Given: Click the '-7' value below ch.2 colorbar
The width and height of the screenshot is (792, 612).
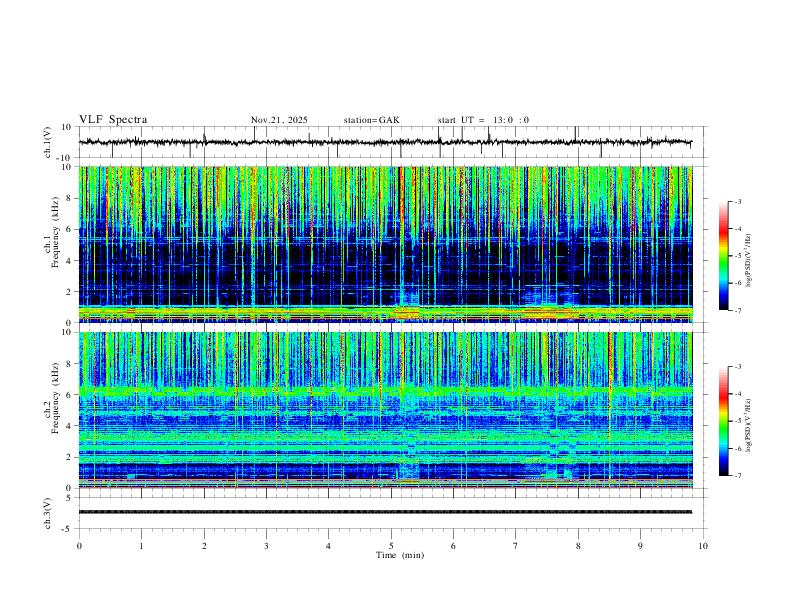Looking at the screenshot, I should click(x=737, y=476).
